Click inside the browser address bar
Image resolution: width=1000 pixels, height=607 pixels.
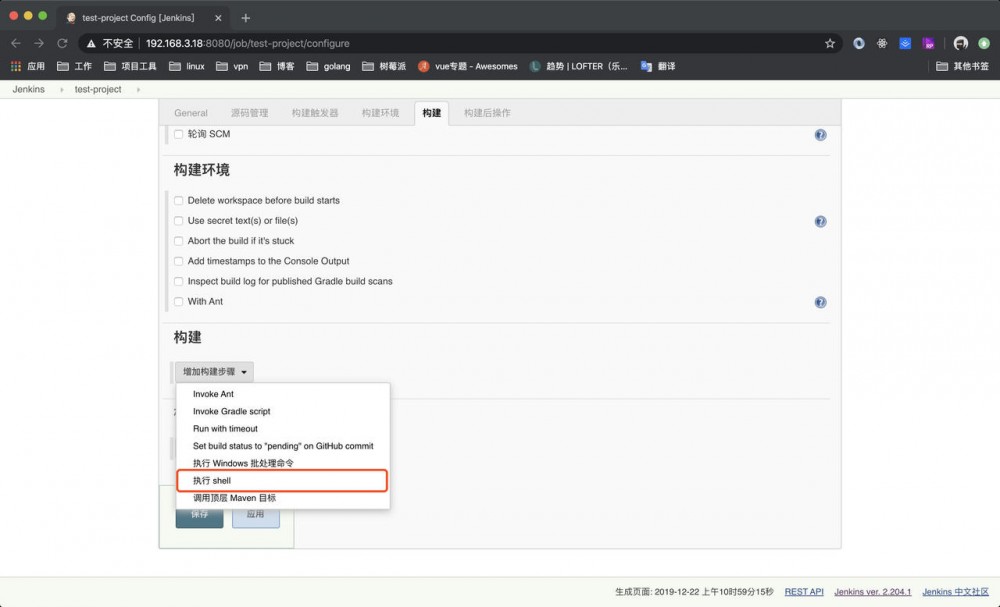point(400,44)
